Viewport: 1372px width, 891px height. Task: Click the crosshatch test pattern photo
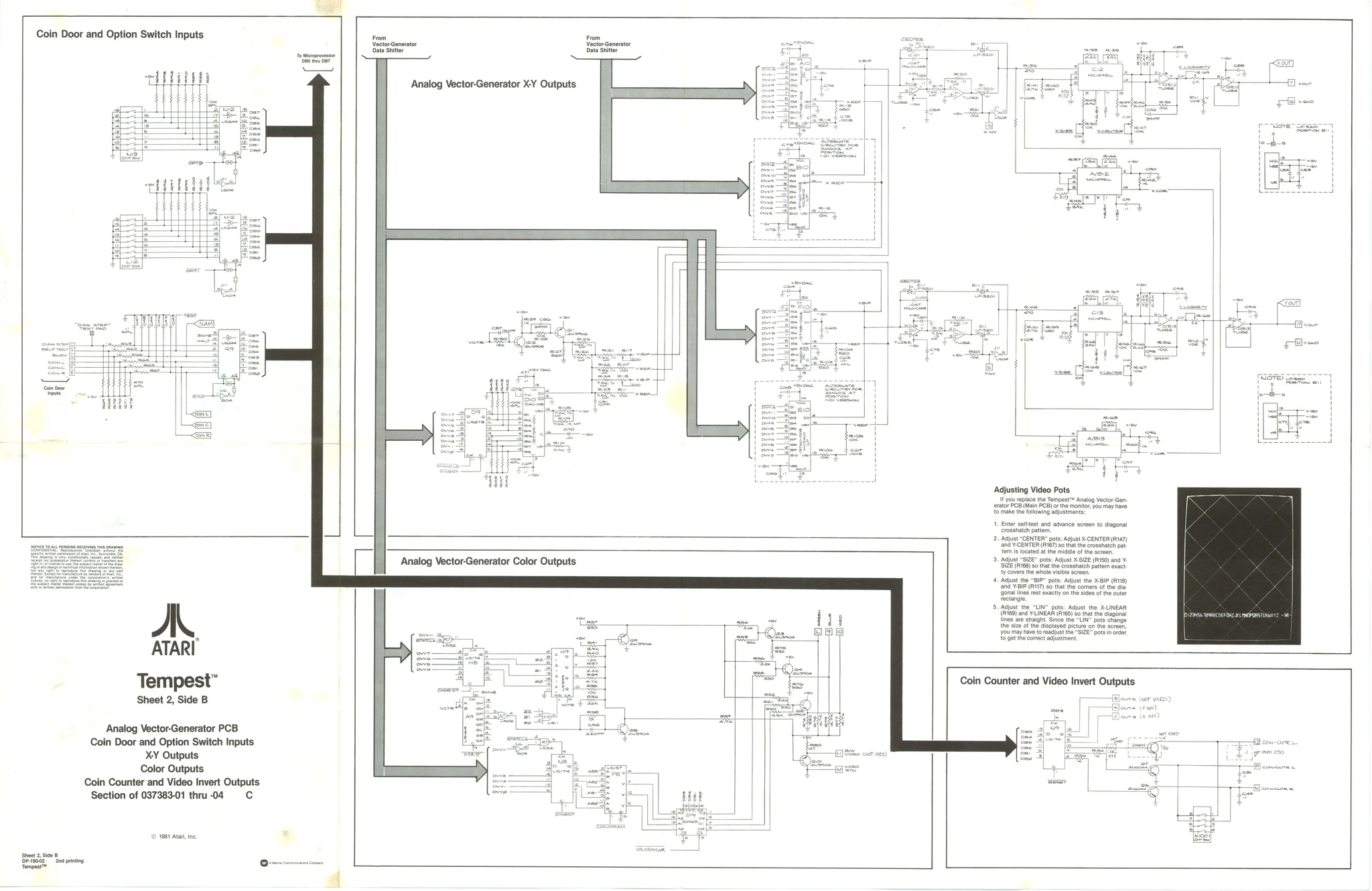[1239, 566]
